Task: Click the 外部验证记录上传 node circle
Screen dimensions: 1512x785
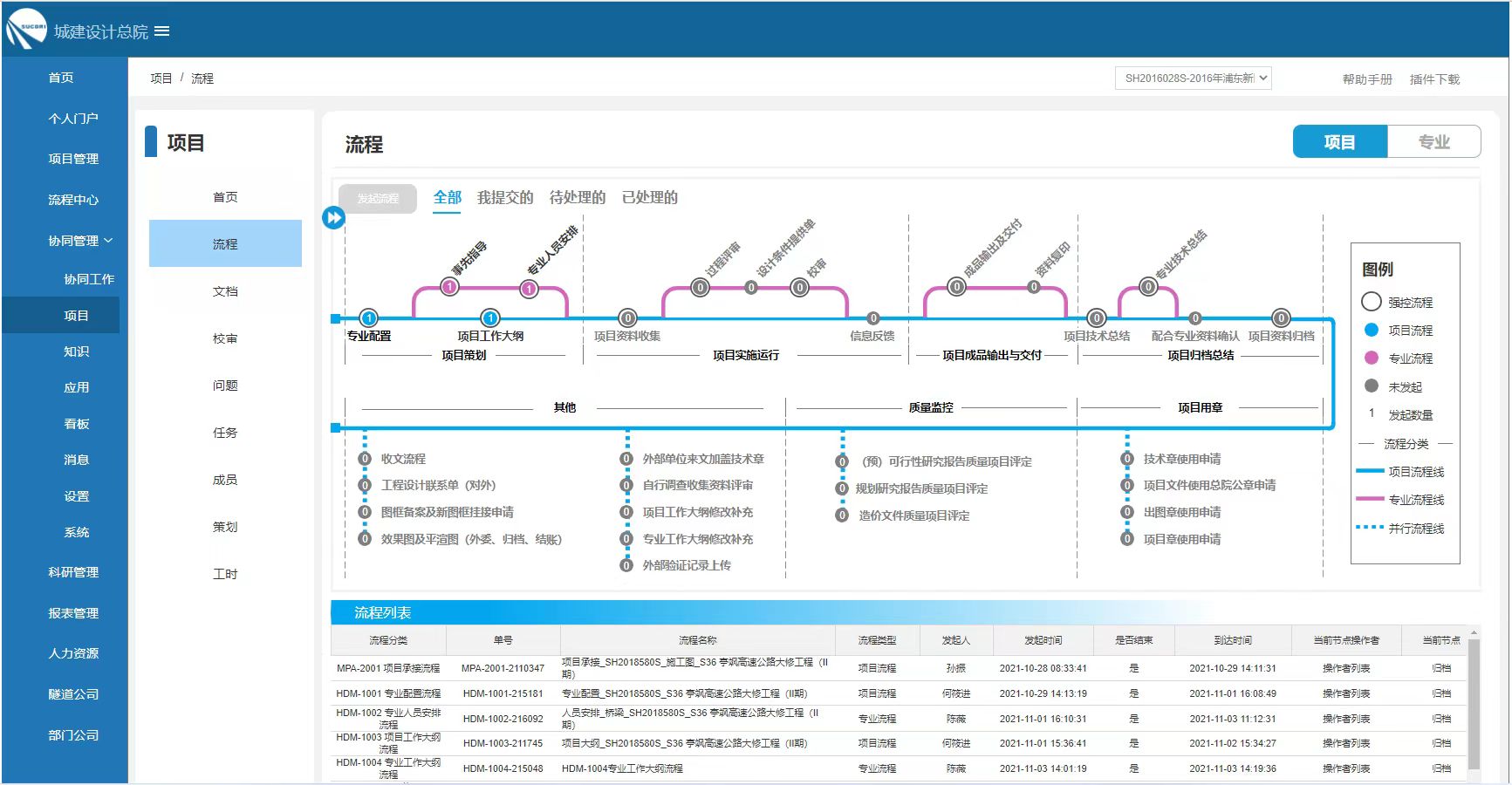Action: [x=626, y=565]
